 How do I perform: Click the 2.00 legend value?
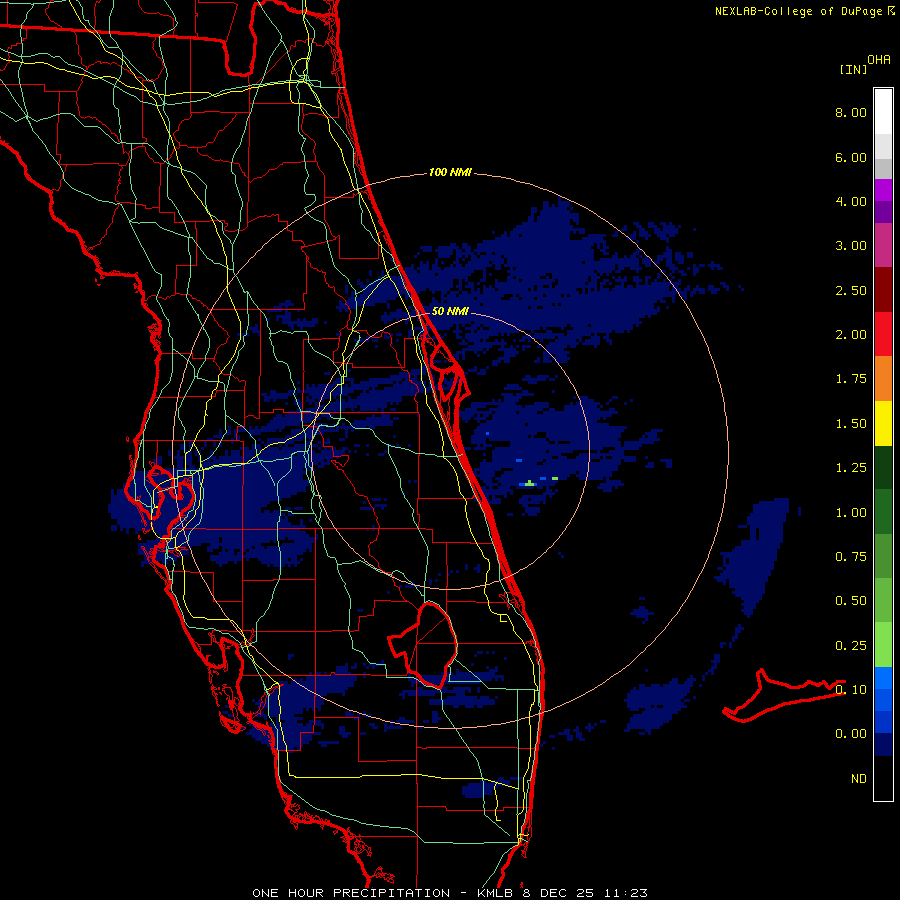[x=851, y=335]
